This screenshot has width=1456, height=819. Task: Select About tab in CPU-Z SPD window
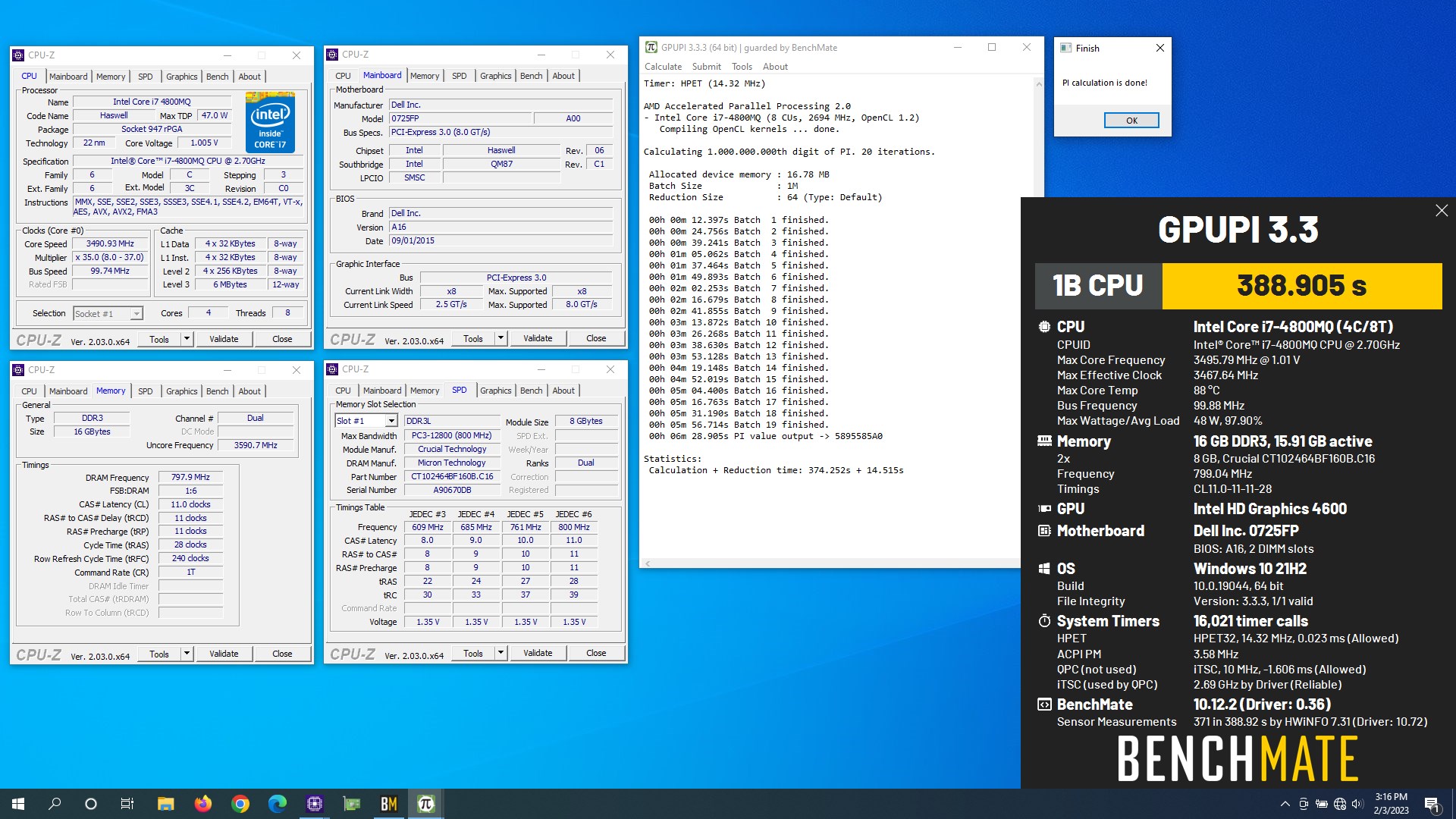pos(563,391)
